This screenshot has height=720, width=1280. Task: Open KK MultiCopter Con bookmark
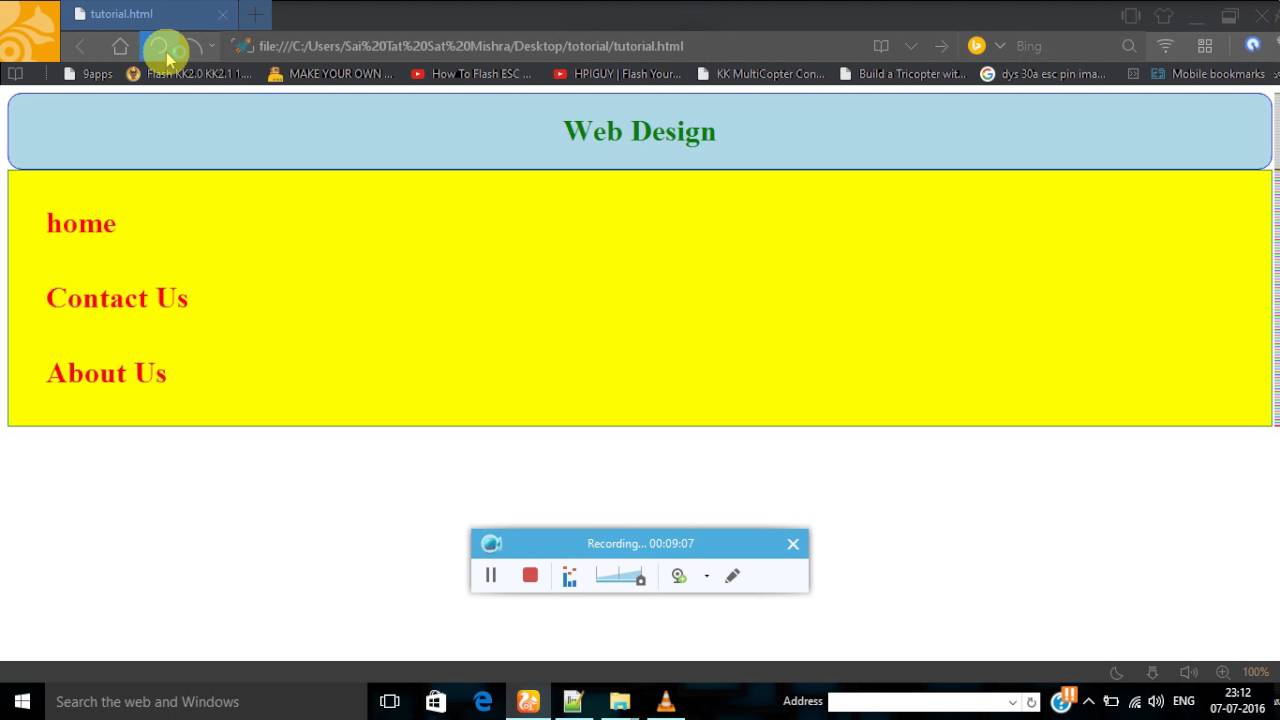tap(761, 74)
